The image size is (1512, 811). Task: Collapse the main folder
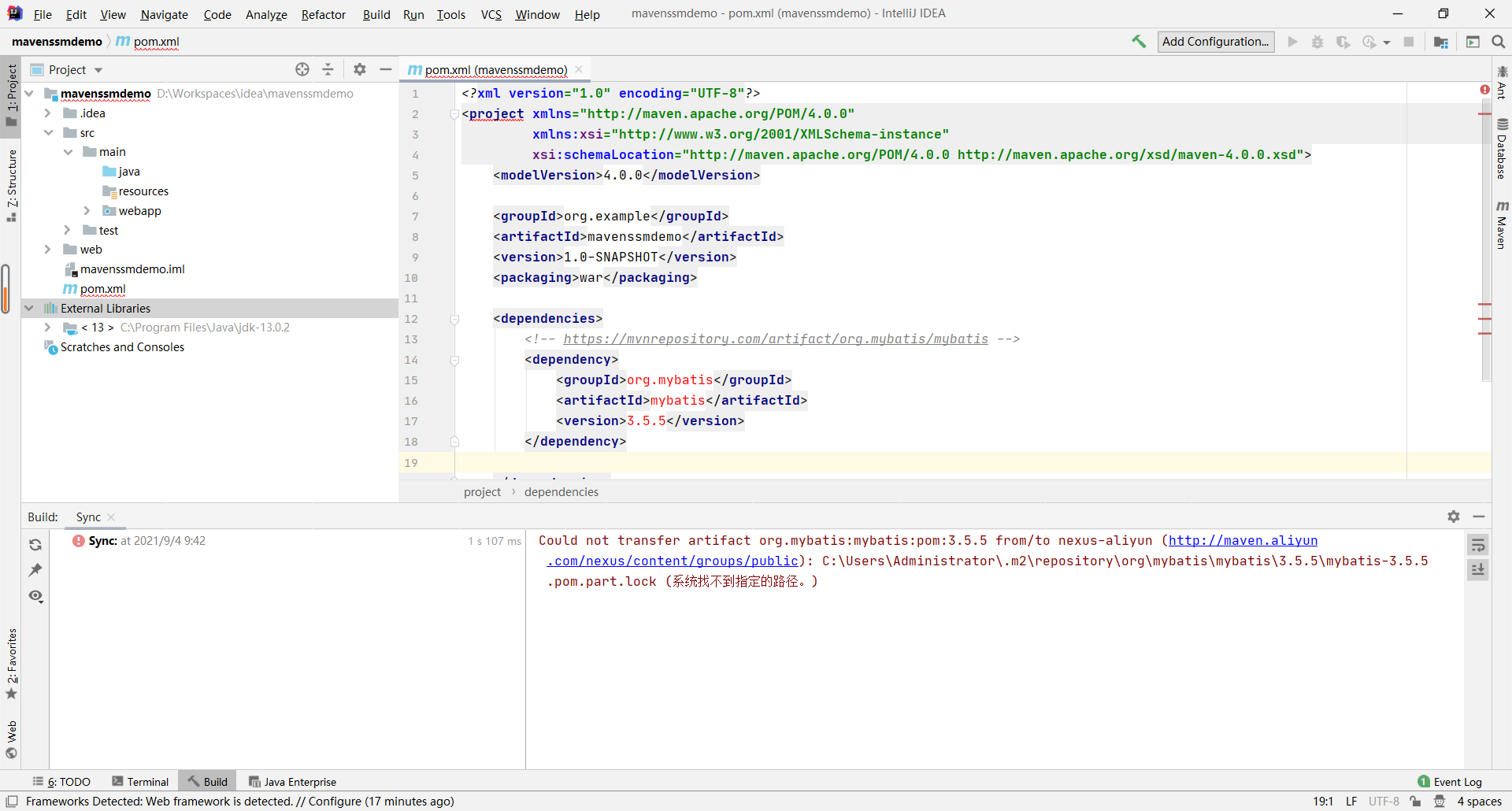click(x=68, y=152)
